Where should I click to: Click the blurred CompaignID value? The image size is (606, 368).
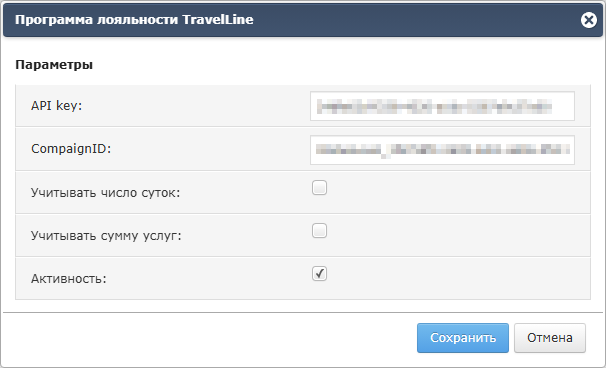pos(443,150)
